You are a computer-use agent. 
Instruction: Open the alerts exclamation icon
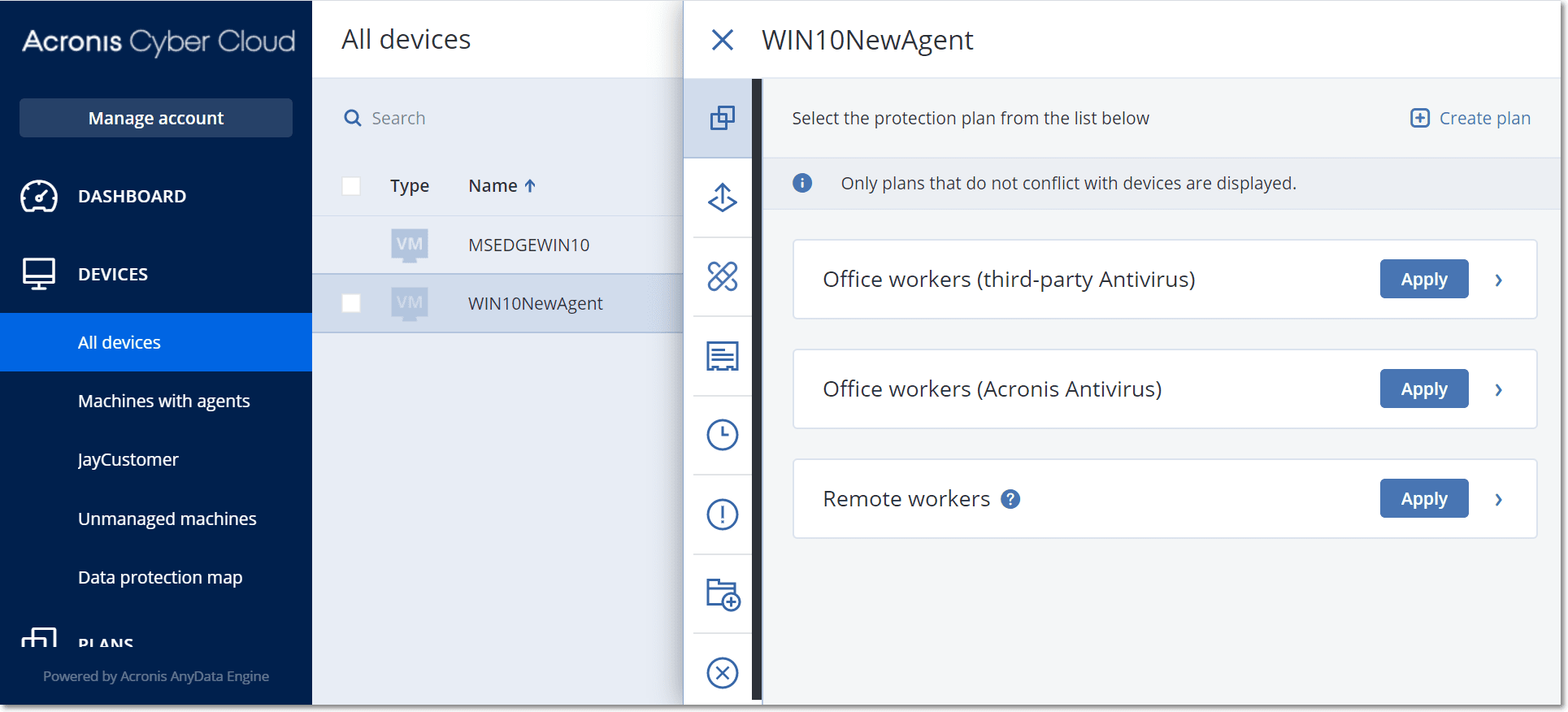point(722,514)
